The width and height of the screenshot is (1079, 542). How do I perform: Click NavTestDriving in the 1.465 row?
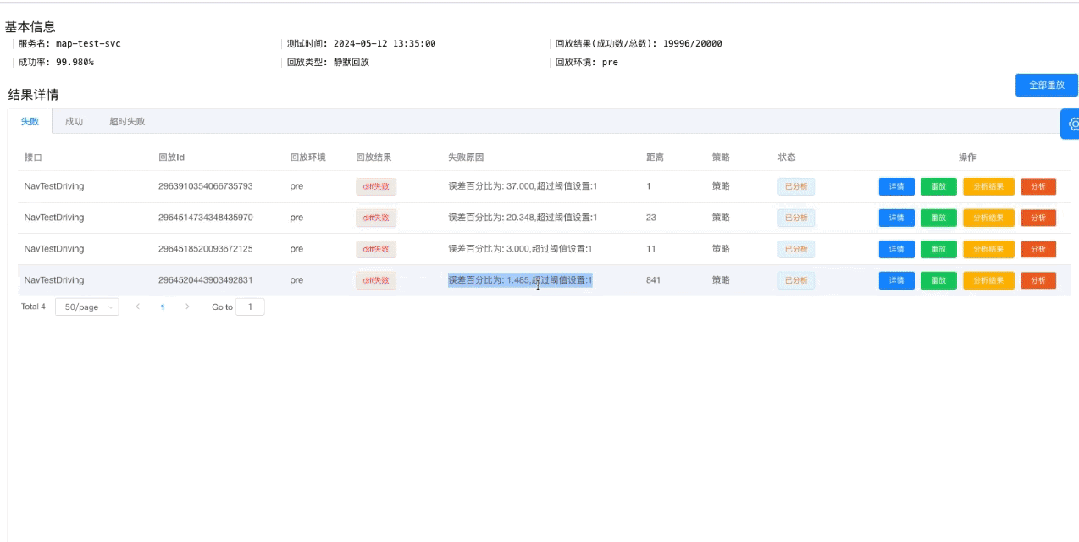[54, 280]
